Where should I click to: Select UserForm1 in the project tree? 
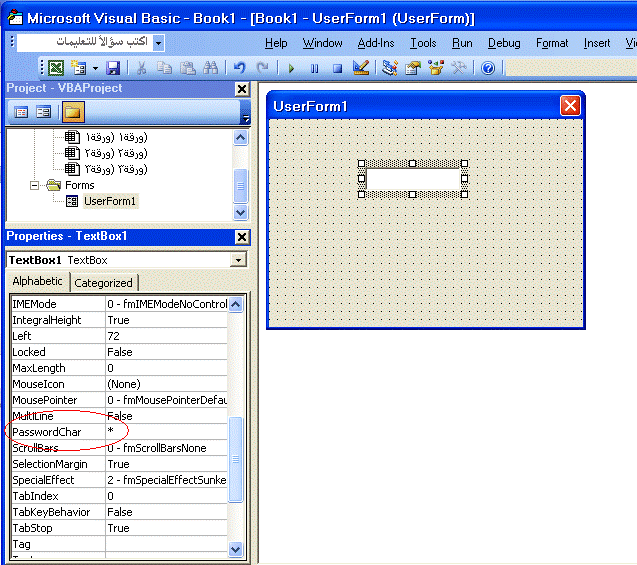coord(110,201)
